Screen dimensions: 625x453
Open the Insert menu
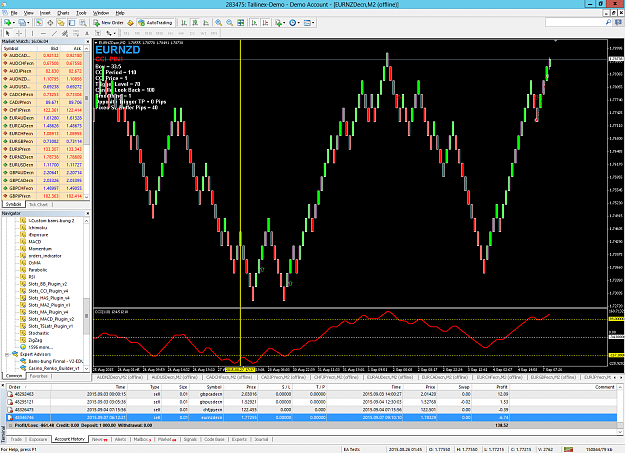click(45, 13)
